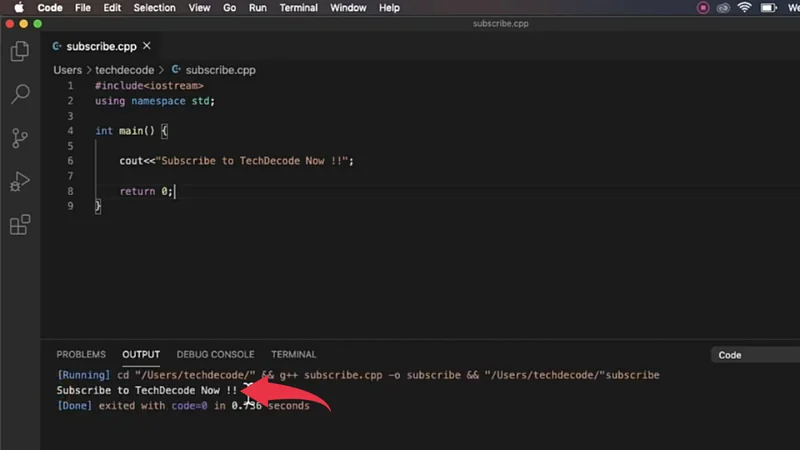Switch to the TERMINAL panel tab
The height and width of the screenshot is (450, 800).
293,354
